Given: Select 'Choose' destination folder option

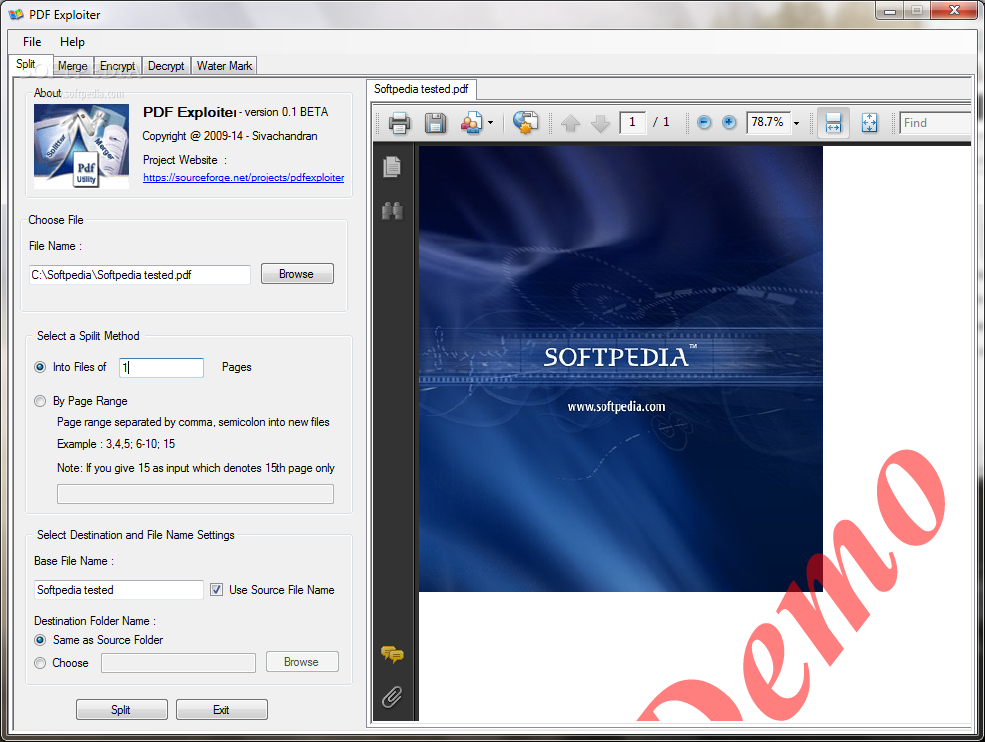Looking at the screenshot, I should point(39,662).
